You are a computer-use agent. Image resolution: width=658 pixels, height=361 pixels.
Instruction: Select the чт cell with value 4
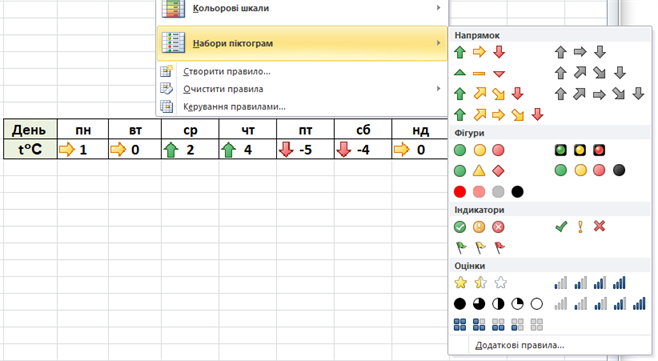(x=248, y=149)
